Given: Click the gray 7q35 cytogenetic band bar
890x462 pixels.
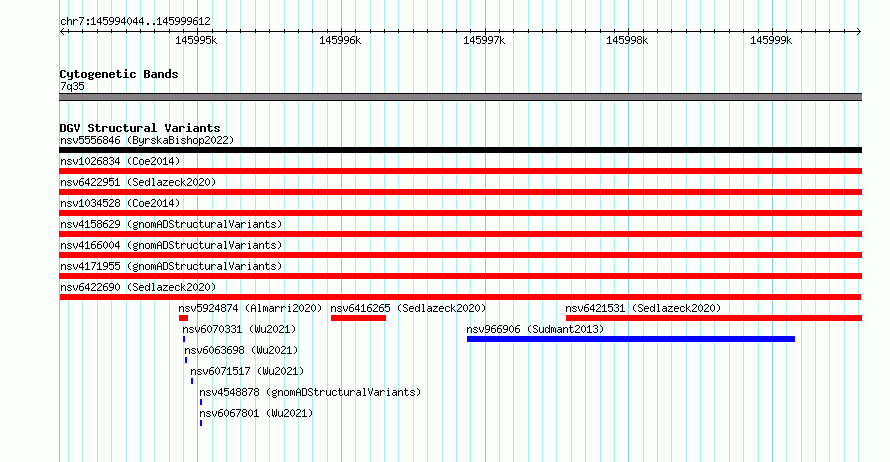Looking at the screenshot, I should click(460, 97).
